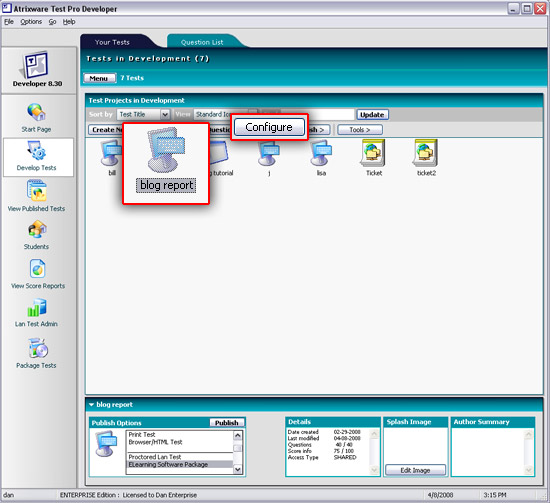
Task: Click the Date created value 02-29-2008
Action: pyautogui.click(x=347, y=432)
